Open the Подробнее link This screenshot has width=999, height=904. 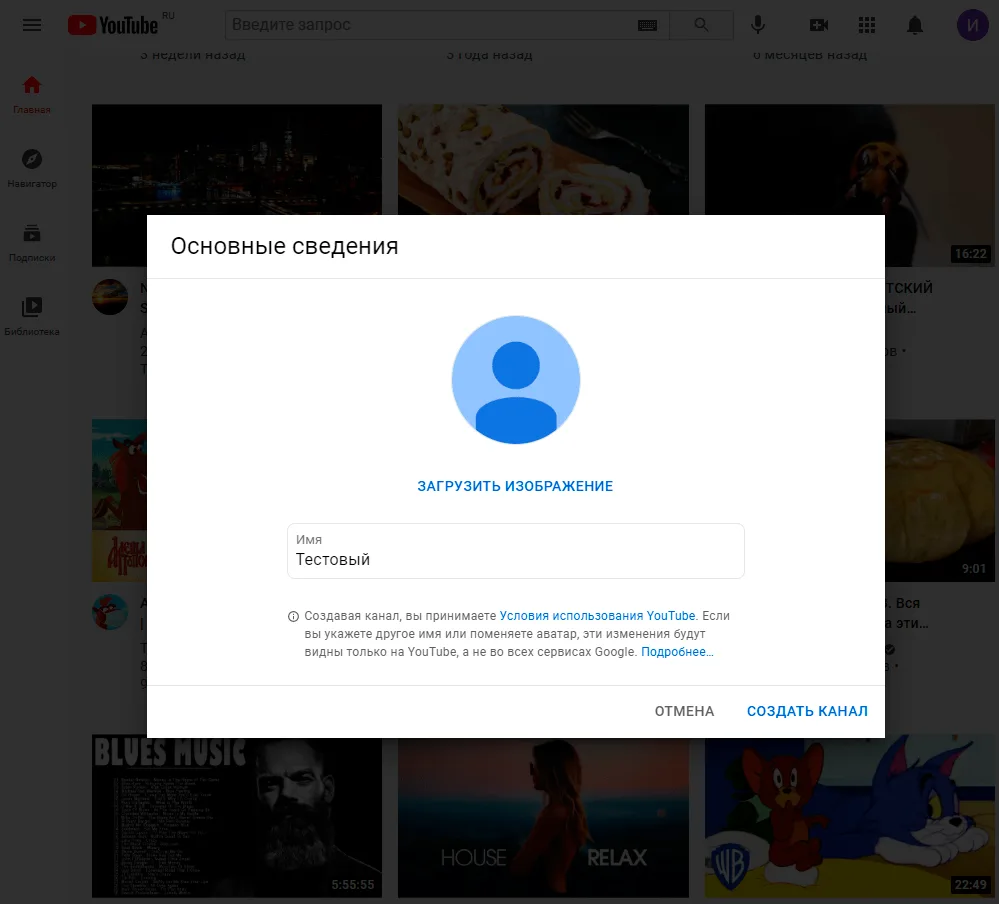(x=677, y=652)
